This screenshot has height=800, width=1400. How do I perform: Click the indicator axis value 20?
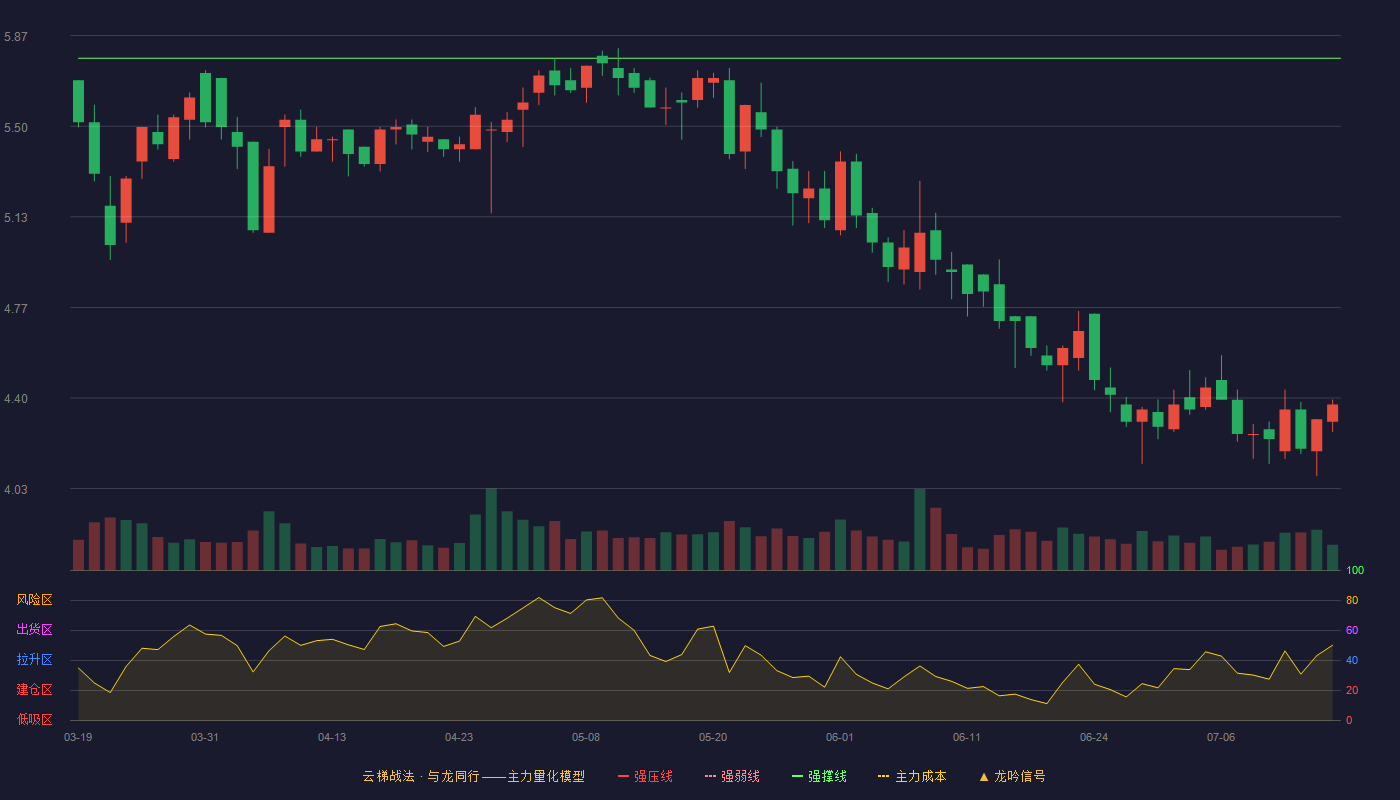(1352, 690)
